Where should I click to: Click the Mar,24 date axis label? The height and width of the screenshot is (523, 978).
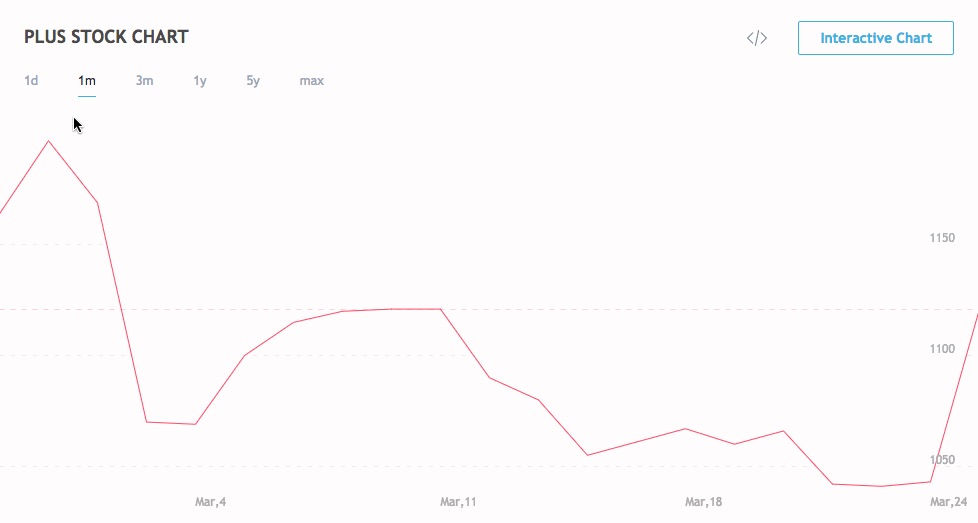point(948,502)
